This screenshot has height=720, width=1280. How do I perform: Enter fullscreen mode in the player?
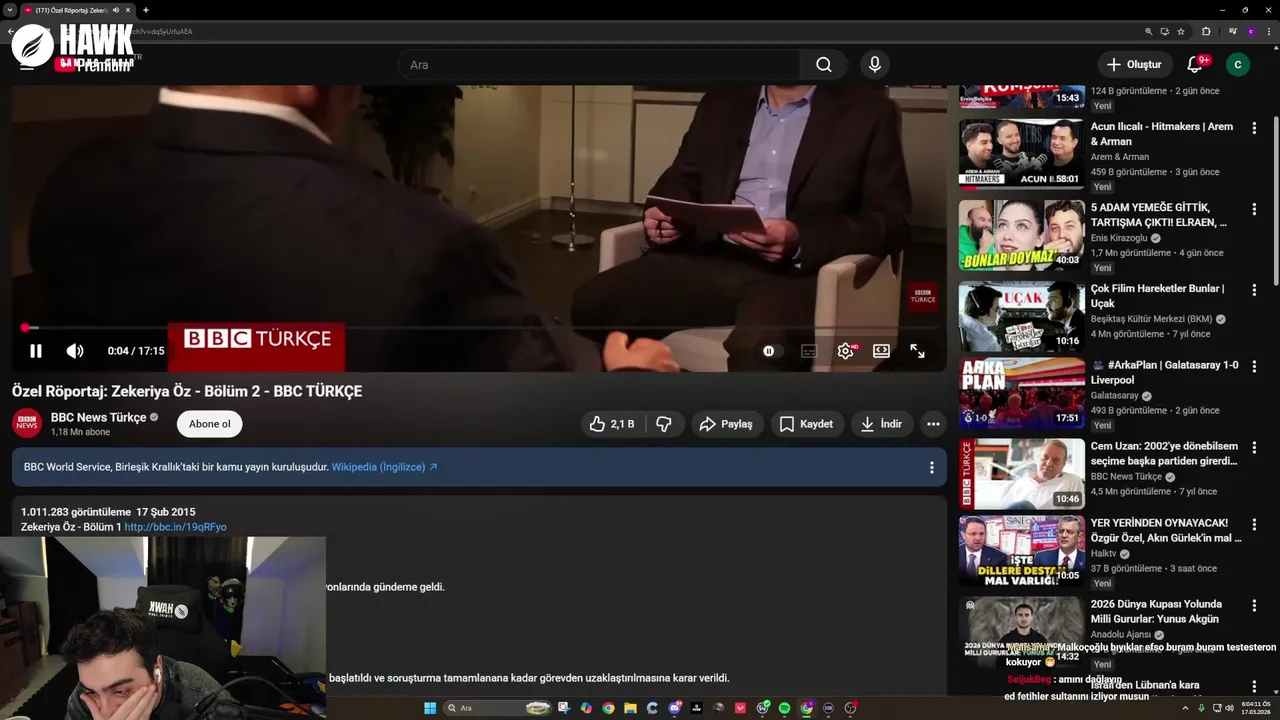(917, 351)
